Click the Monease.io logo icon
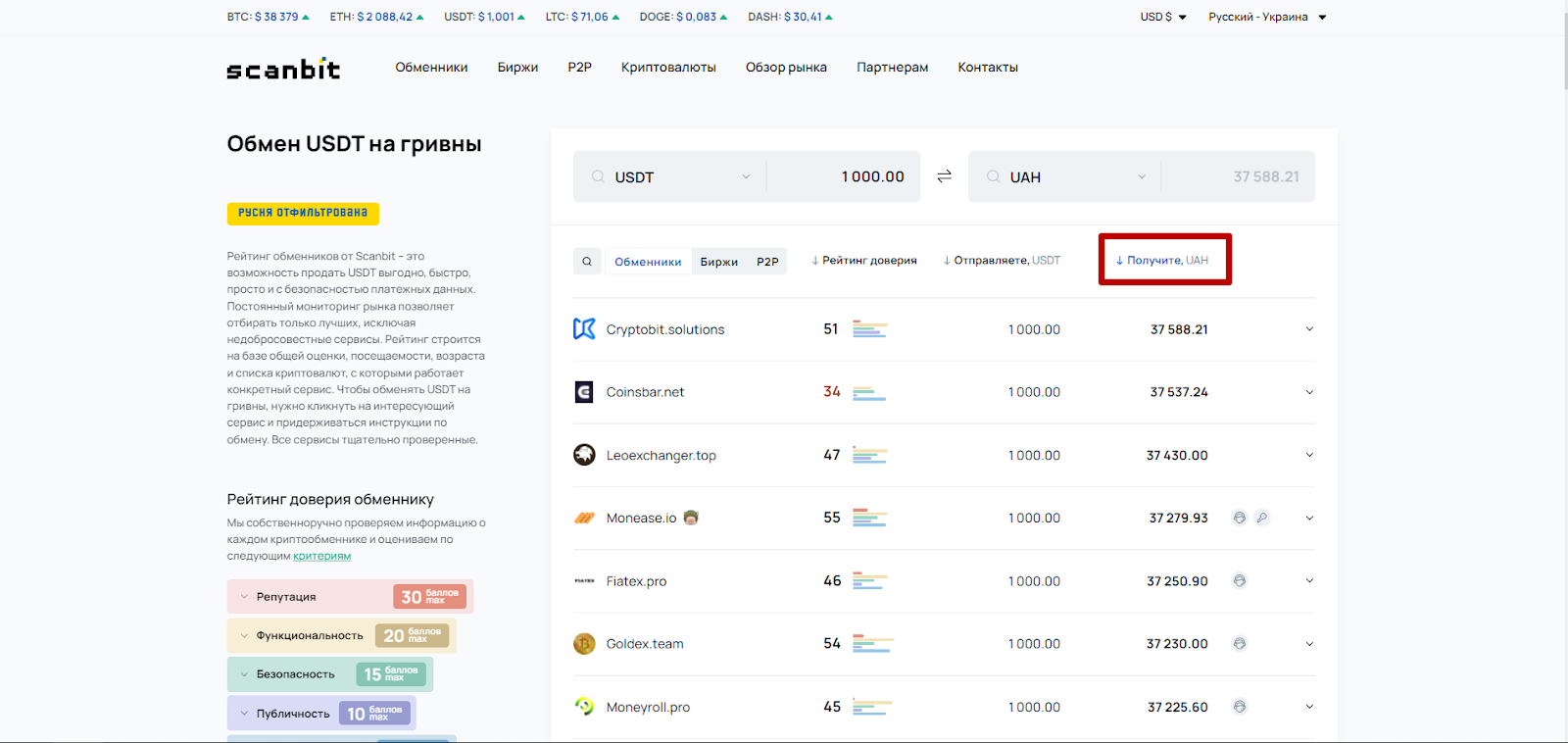This screenshot has height=743, width=1568. click(x=584, y=518)
